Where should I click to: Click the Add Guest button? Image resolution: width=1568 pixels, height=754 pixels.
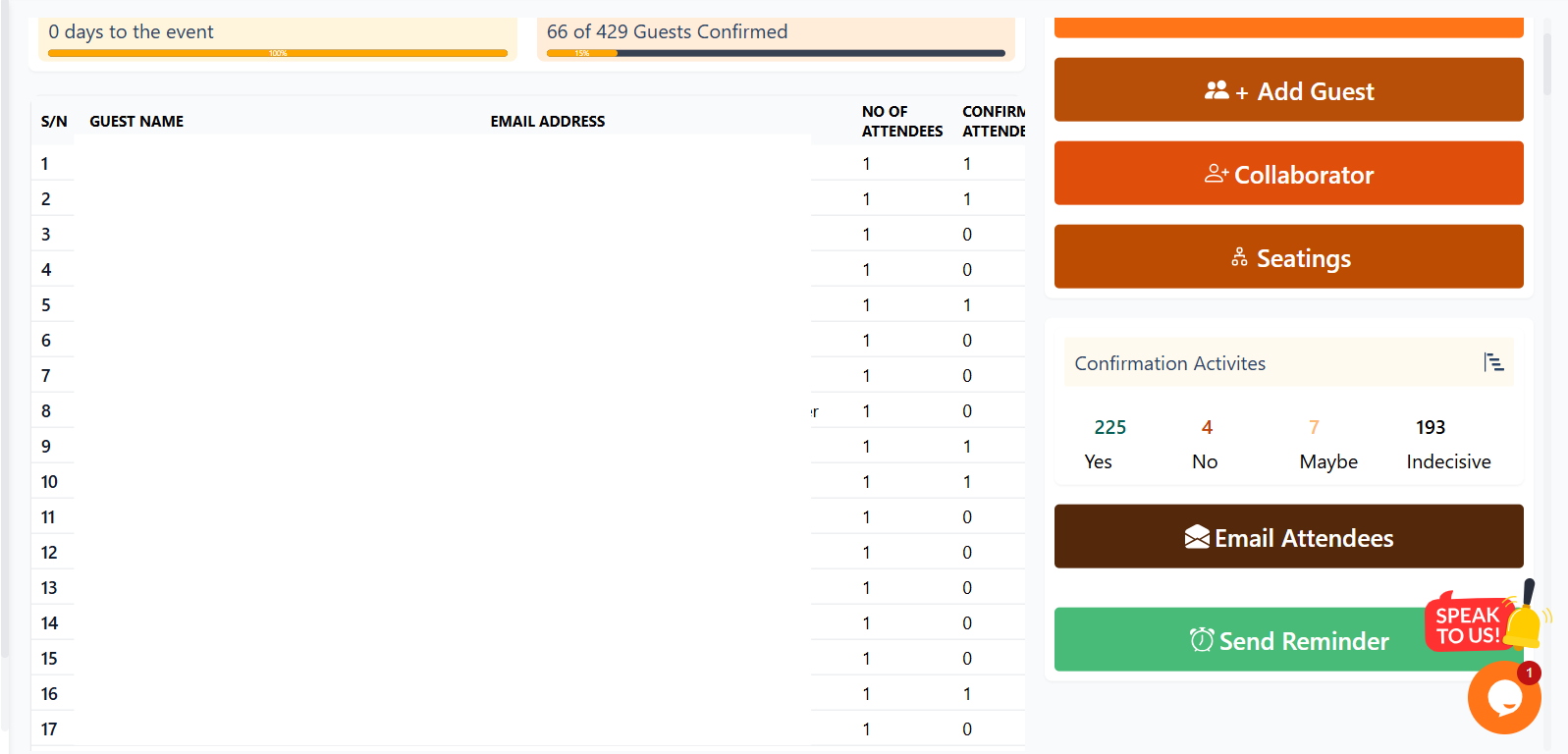(x=1288, y=89)
